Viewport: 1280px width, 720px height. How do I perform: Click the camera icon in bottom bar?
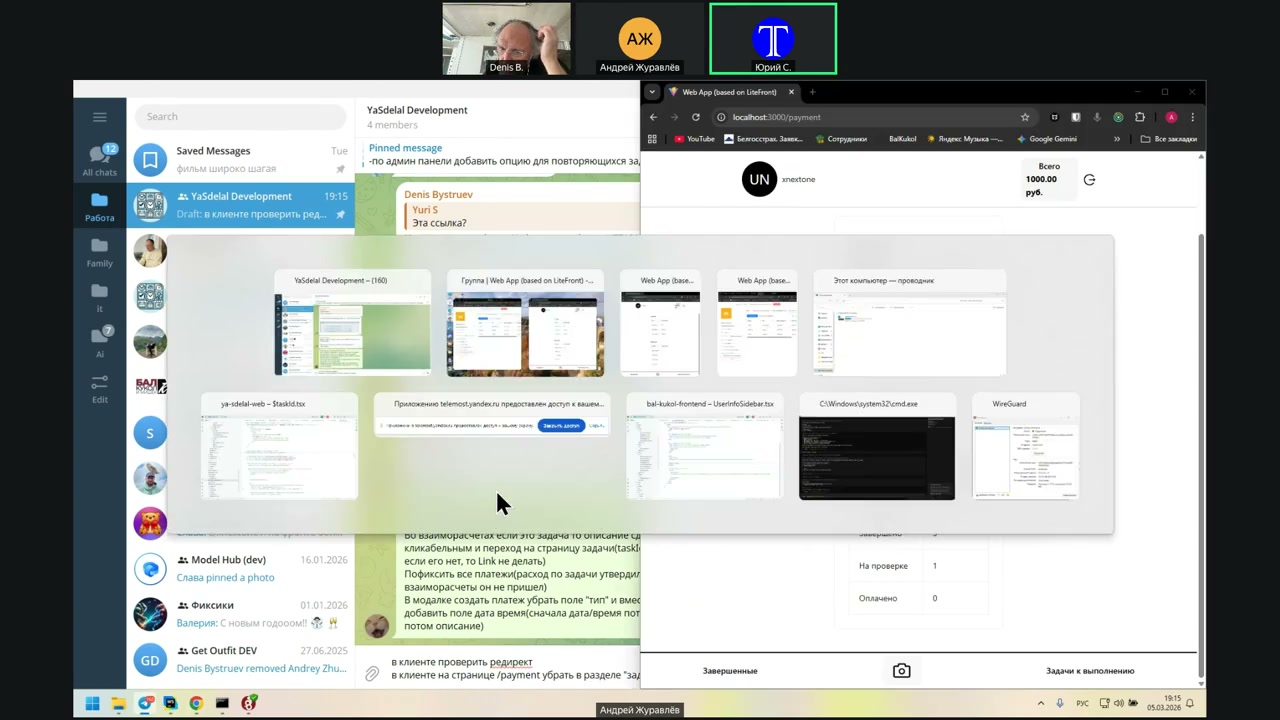point(901,671)
